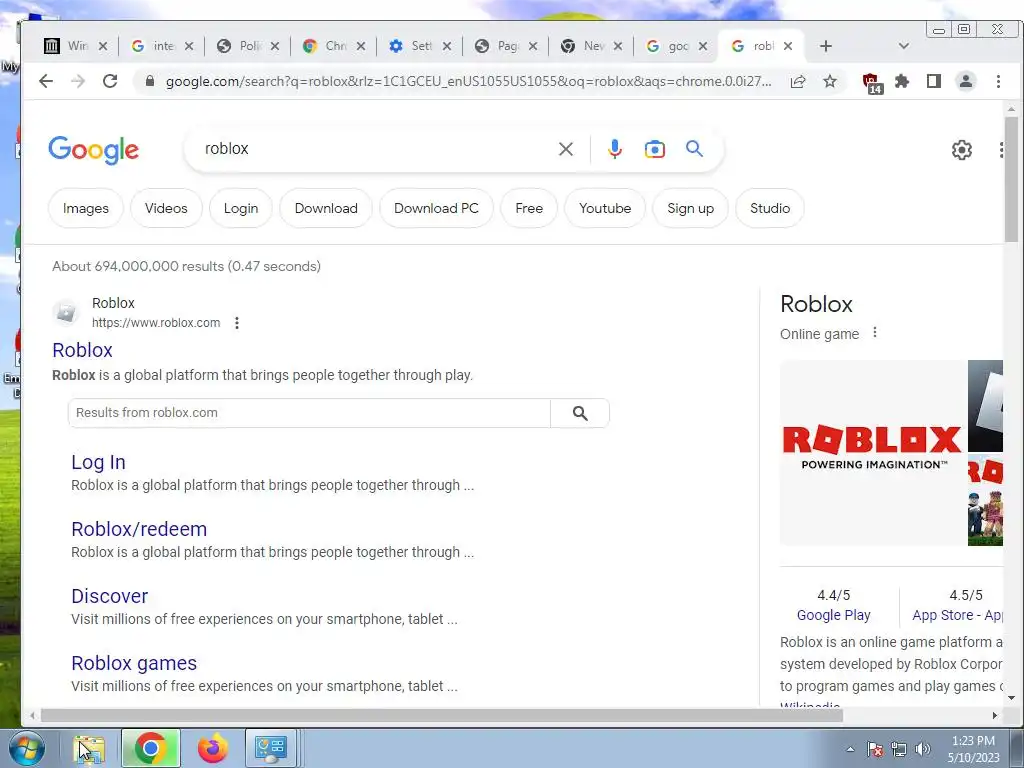
Task: Click the 'Results from roblox.com' search field
Action: click(309, 413)
